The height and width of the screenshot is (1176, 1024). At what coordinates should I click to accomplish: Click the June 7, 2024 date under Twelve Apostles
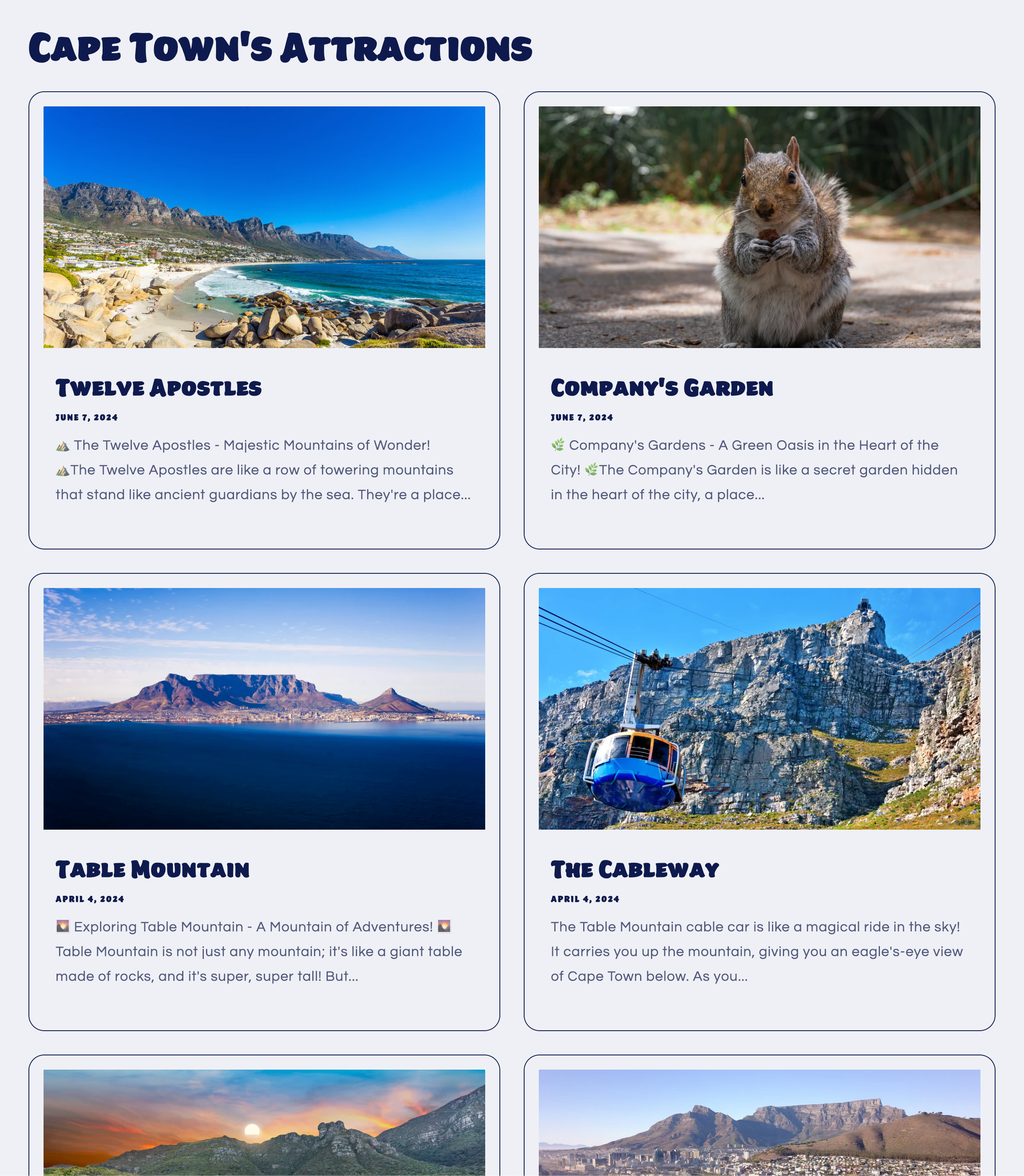[x=87, y=418]
